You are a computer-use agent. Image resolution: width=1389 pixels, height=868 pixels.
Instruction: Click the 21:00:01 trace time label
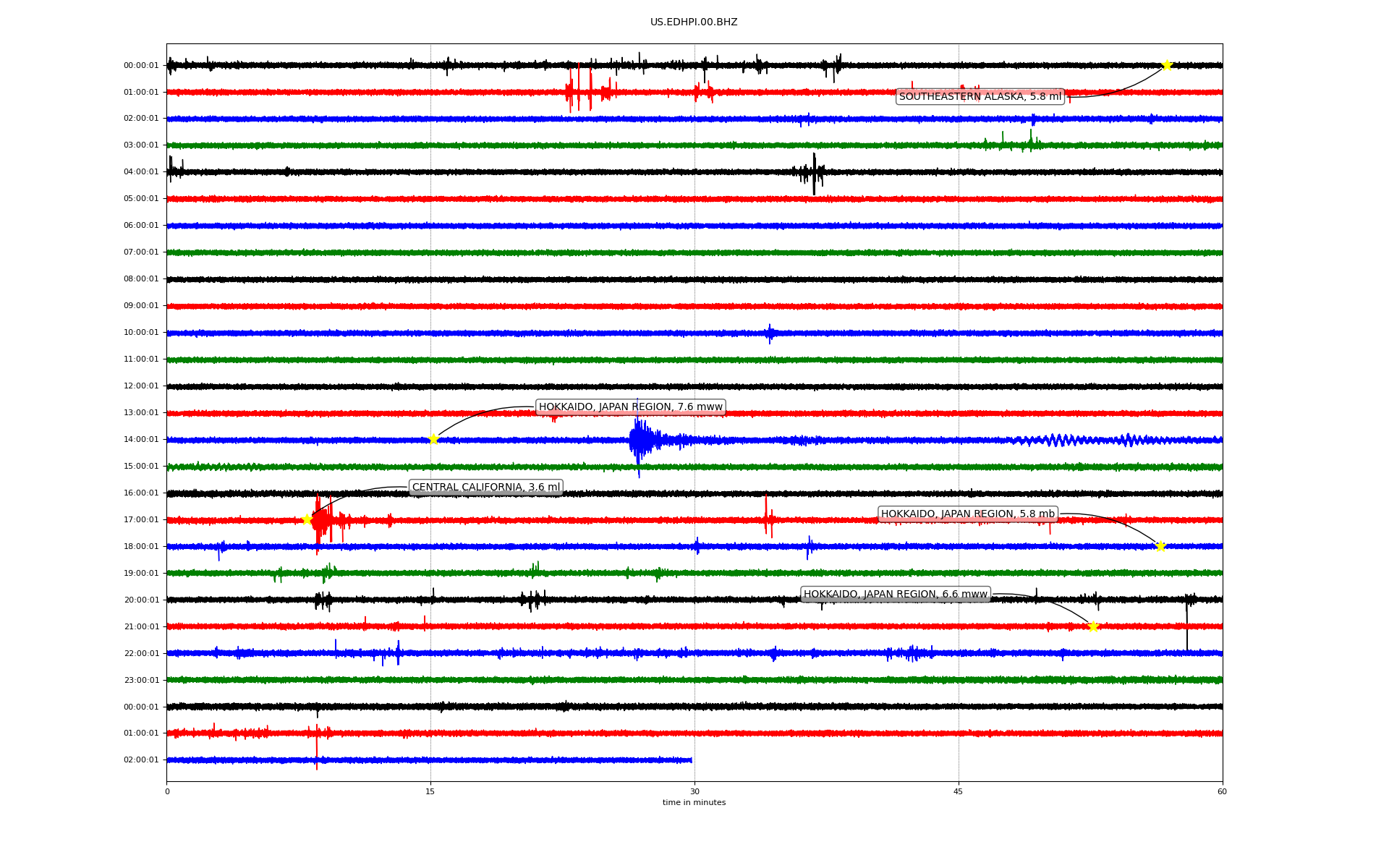click(141, 627)
